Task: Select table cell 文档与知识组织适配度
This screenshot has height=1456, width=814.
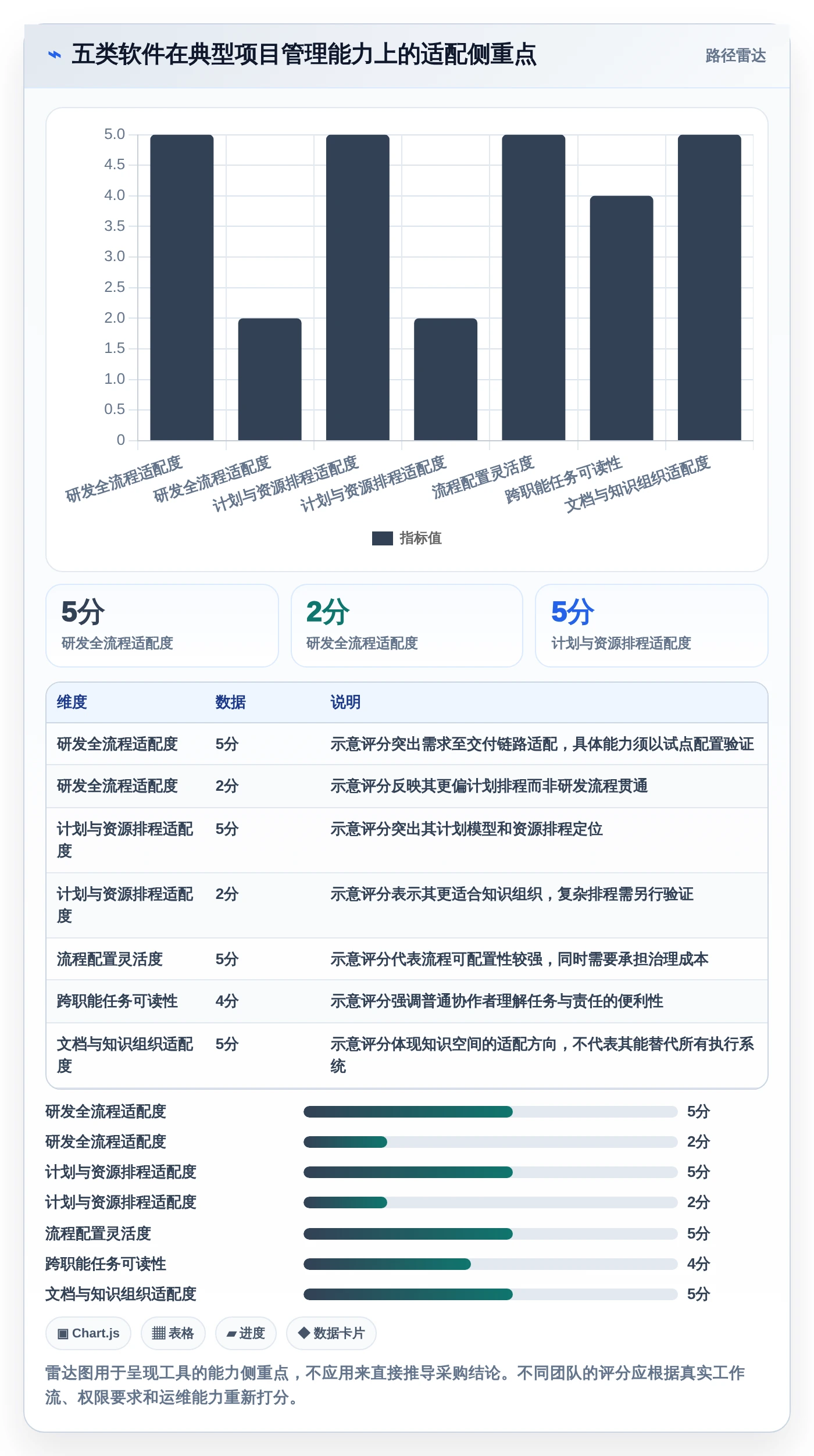Action: (x=125, y=1055)
